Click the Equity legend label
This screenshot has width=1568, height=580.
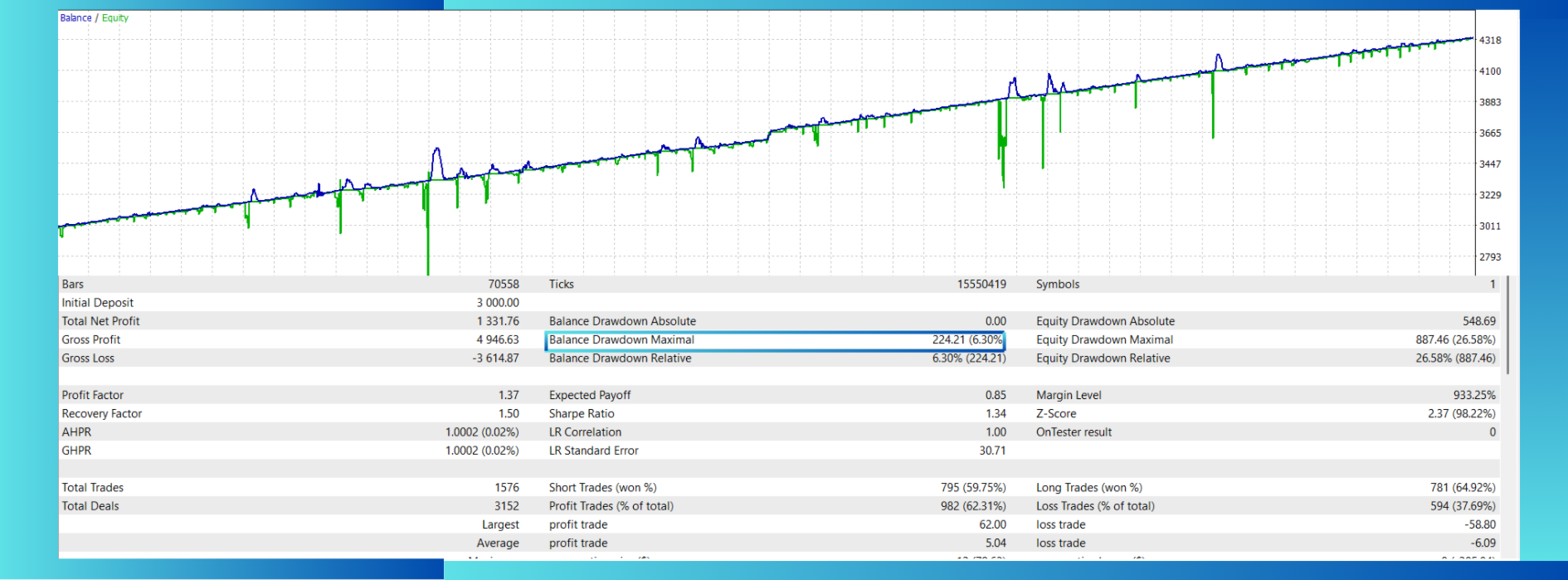[115, 18]
